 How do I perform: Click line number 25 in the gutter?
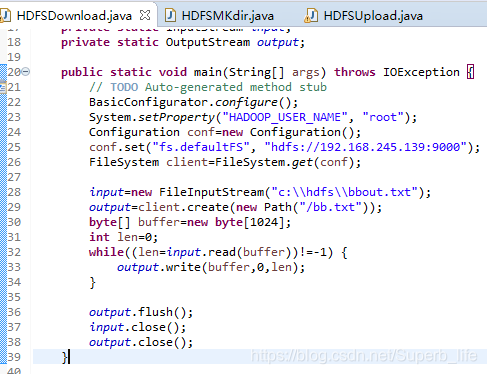[14, 147]
